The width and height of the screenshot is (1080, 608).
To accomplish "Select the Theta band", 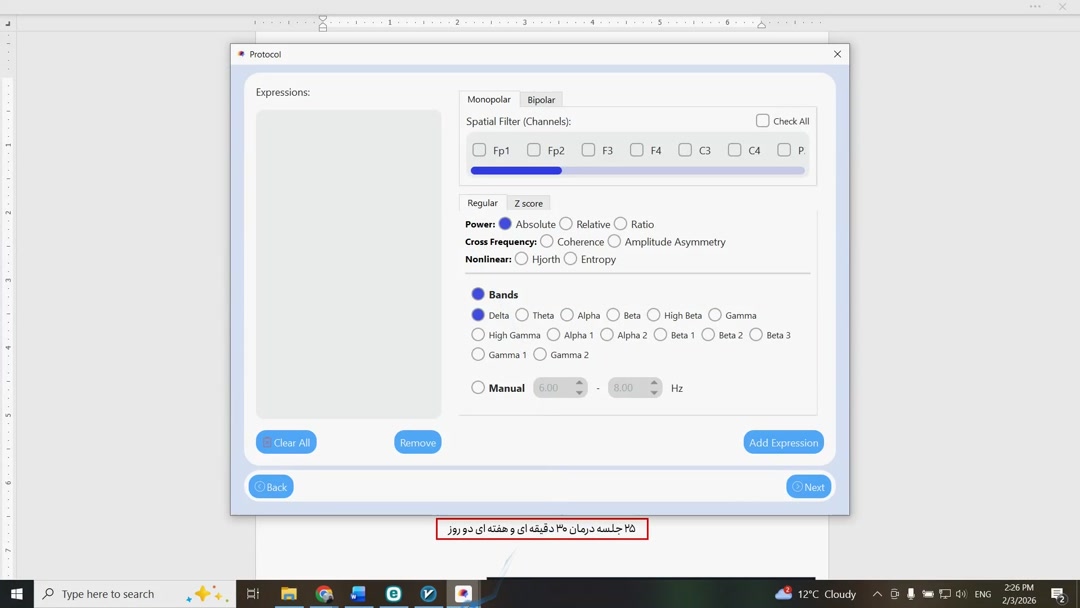I will [x=522, y=315].
